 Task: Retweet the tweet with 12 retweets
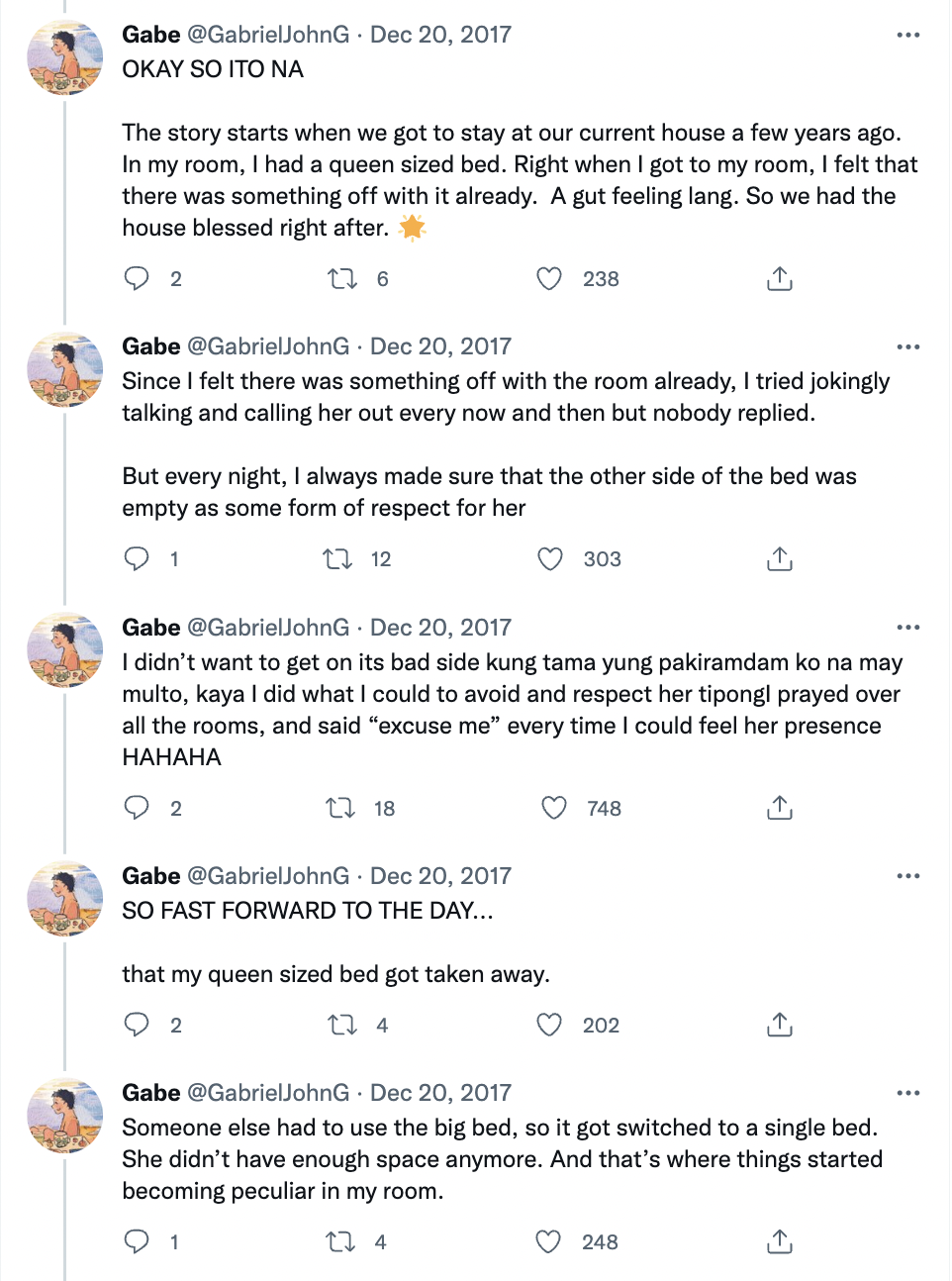(x=338, y=559)
